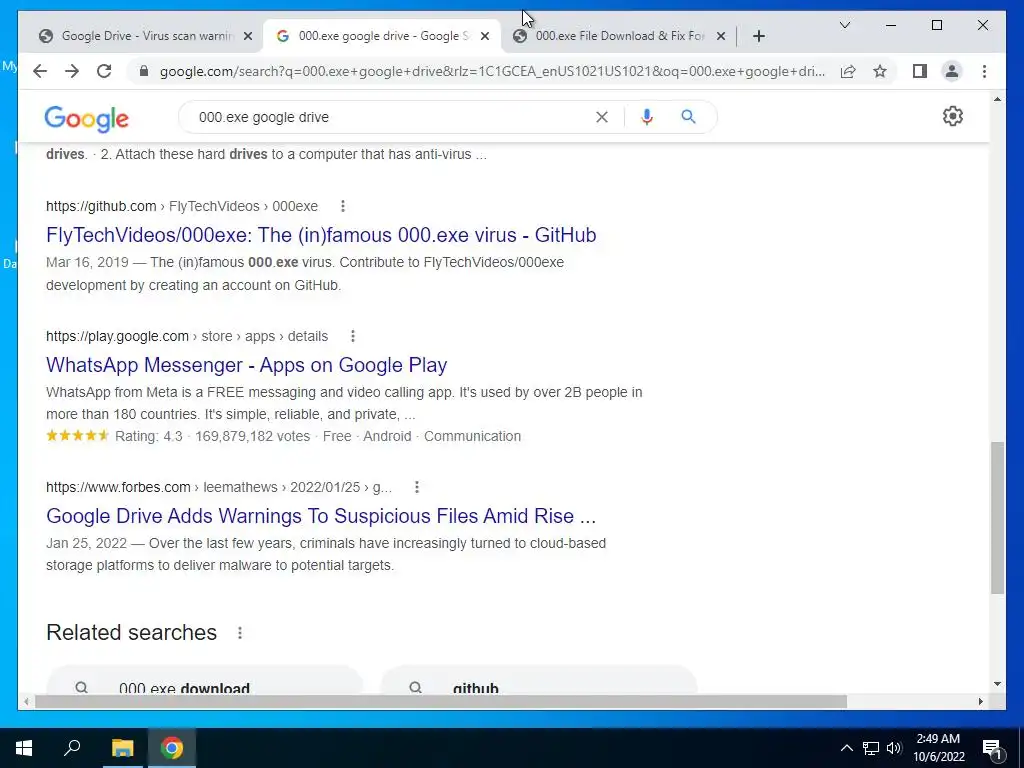Open tab search dropdown chevron

point(844,25)
